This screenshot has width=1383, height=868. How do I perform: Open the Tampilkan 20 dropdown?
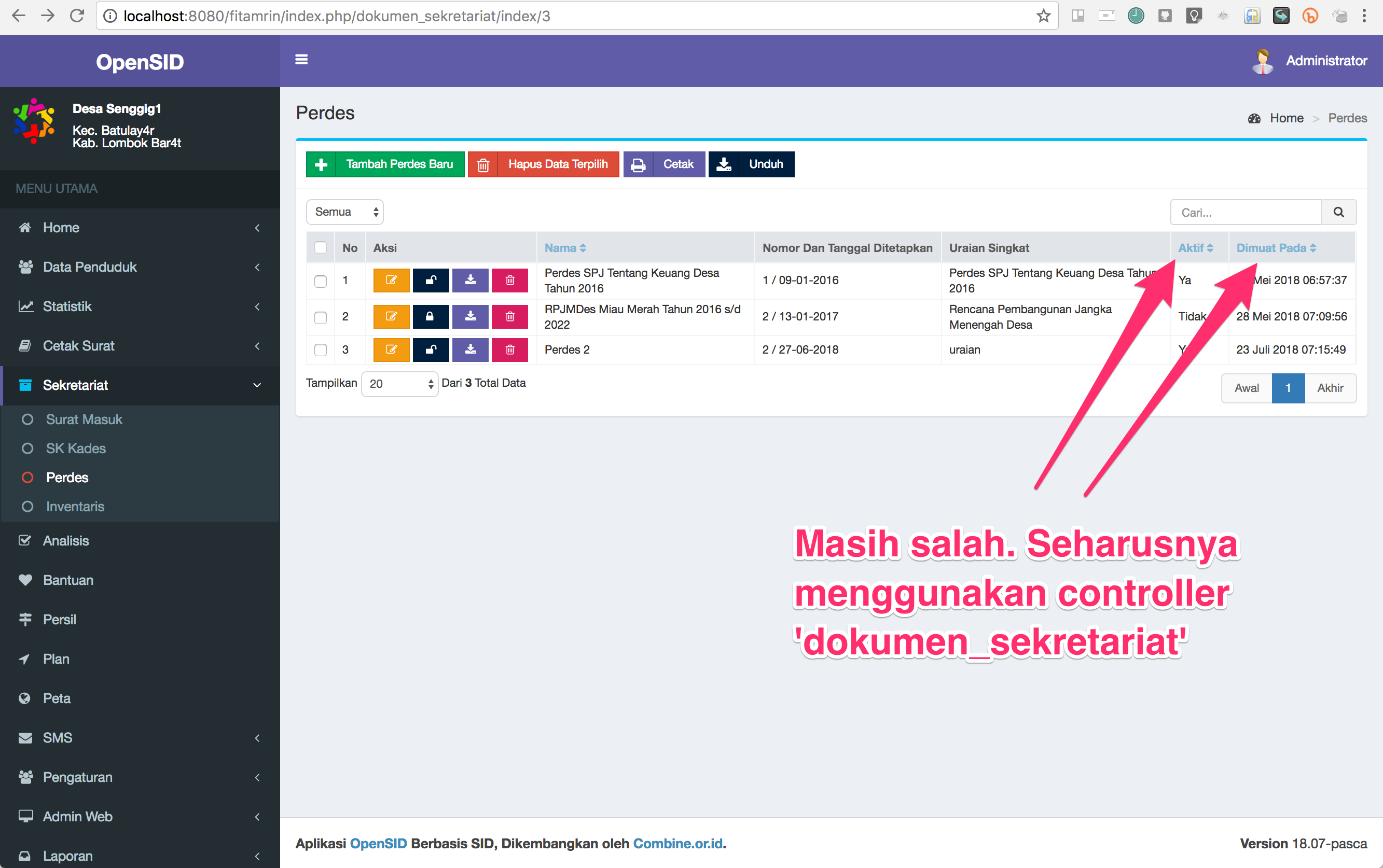point(399,384)
